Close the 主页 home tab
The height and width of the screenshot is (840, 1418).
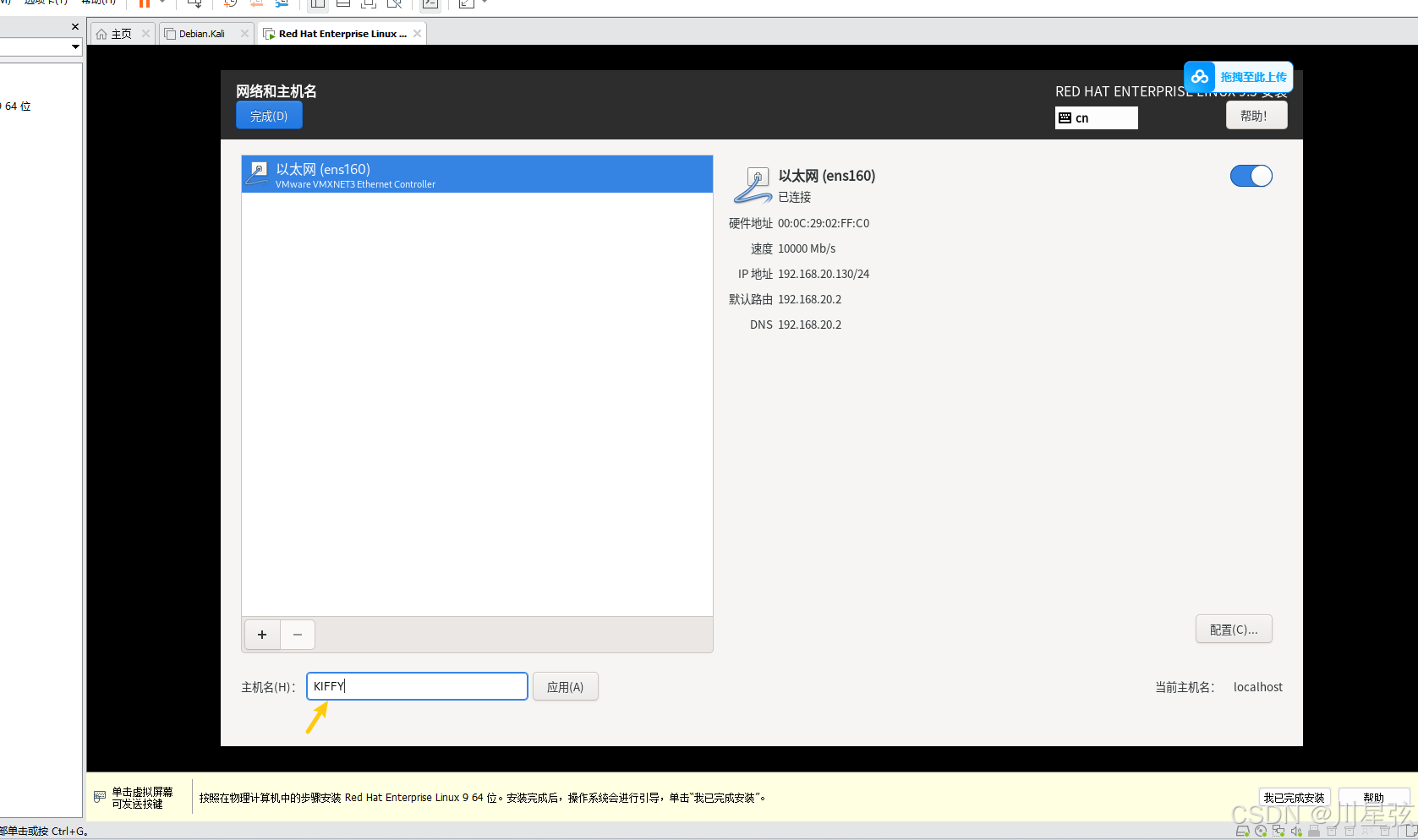point(145,34)
